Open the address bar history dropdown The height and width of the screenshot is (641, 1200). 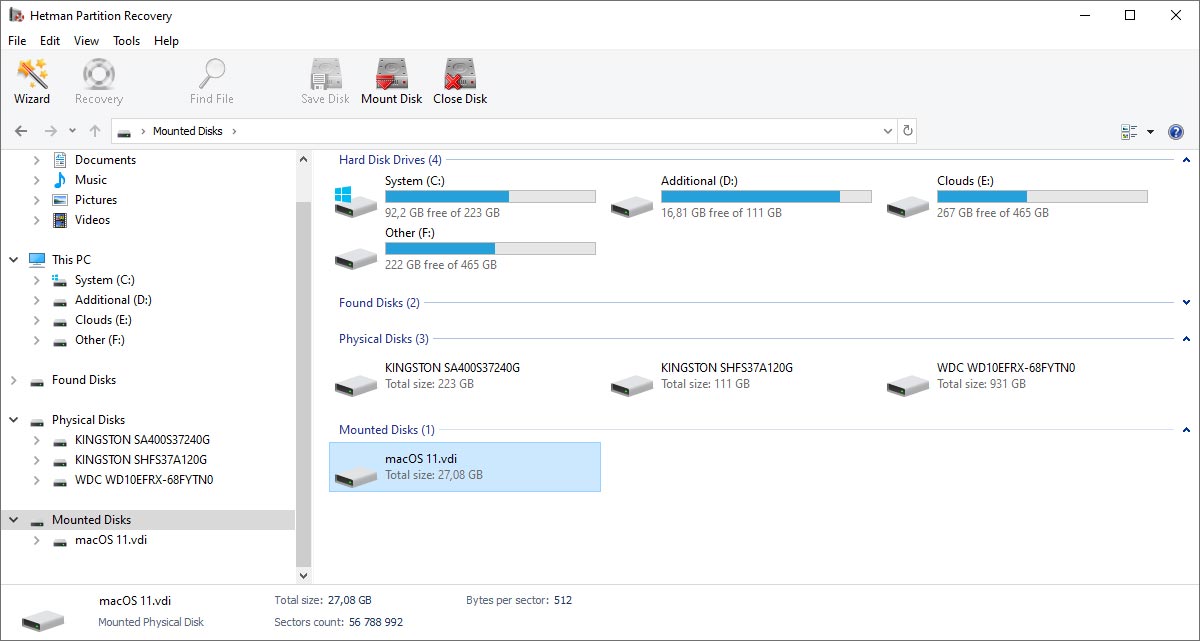(888, 131)
